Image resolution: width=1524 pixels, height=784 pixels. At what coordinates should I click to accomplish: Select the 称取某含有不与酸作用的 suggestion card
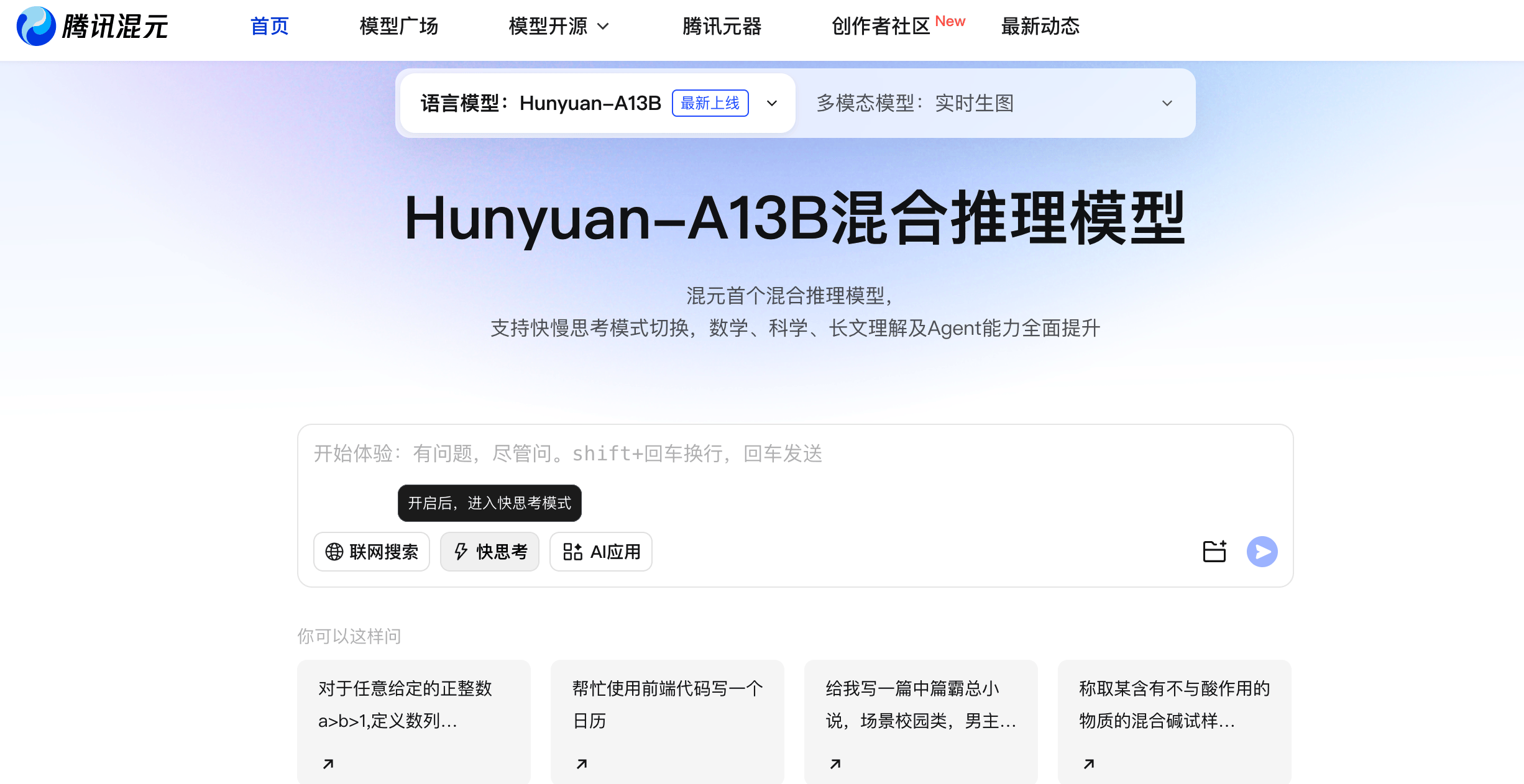1175,722
